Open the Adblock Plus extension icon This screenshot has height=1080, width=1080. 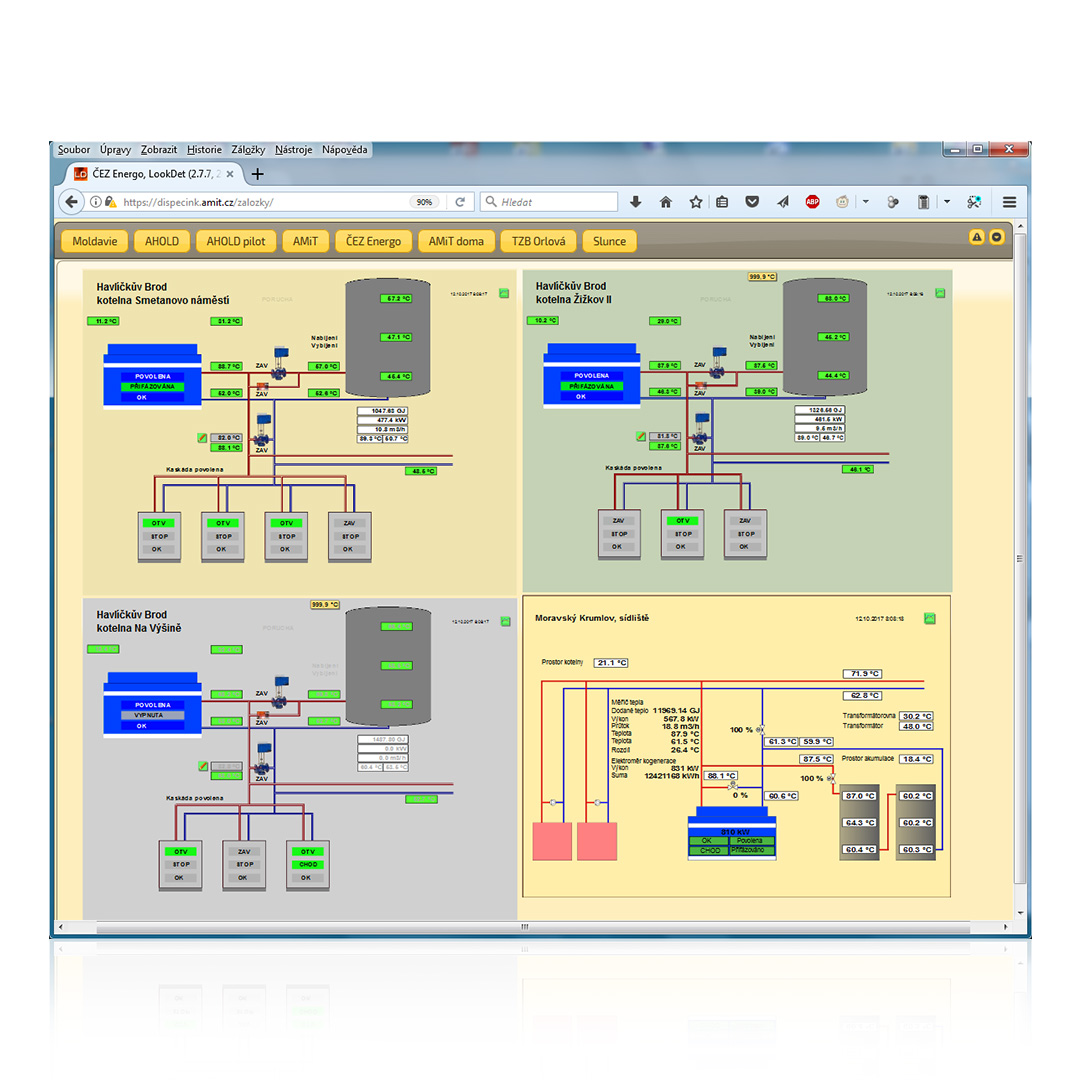(x=813, y=202)
